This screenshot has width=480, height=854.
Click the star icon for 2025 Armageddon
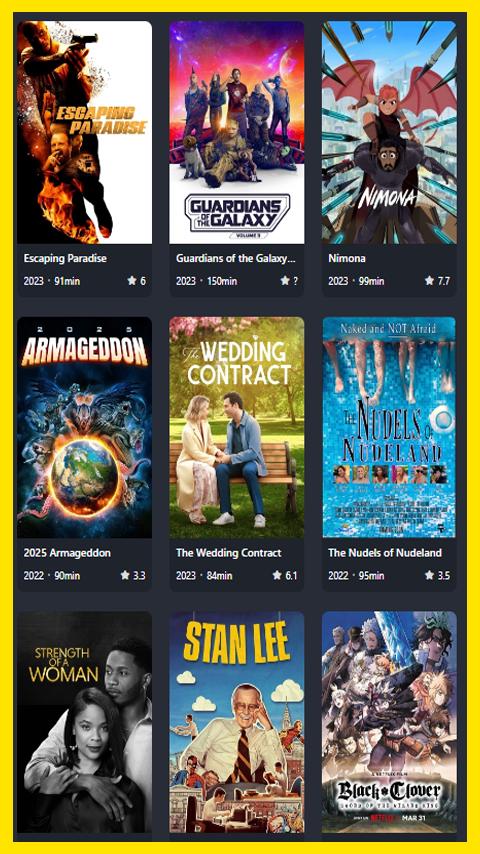pos(125,575)
